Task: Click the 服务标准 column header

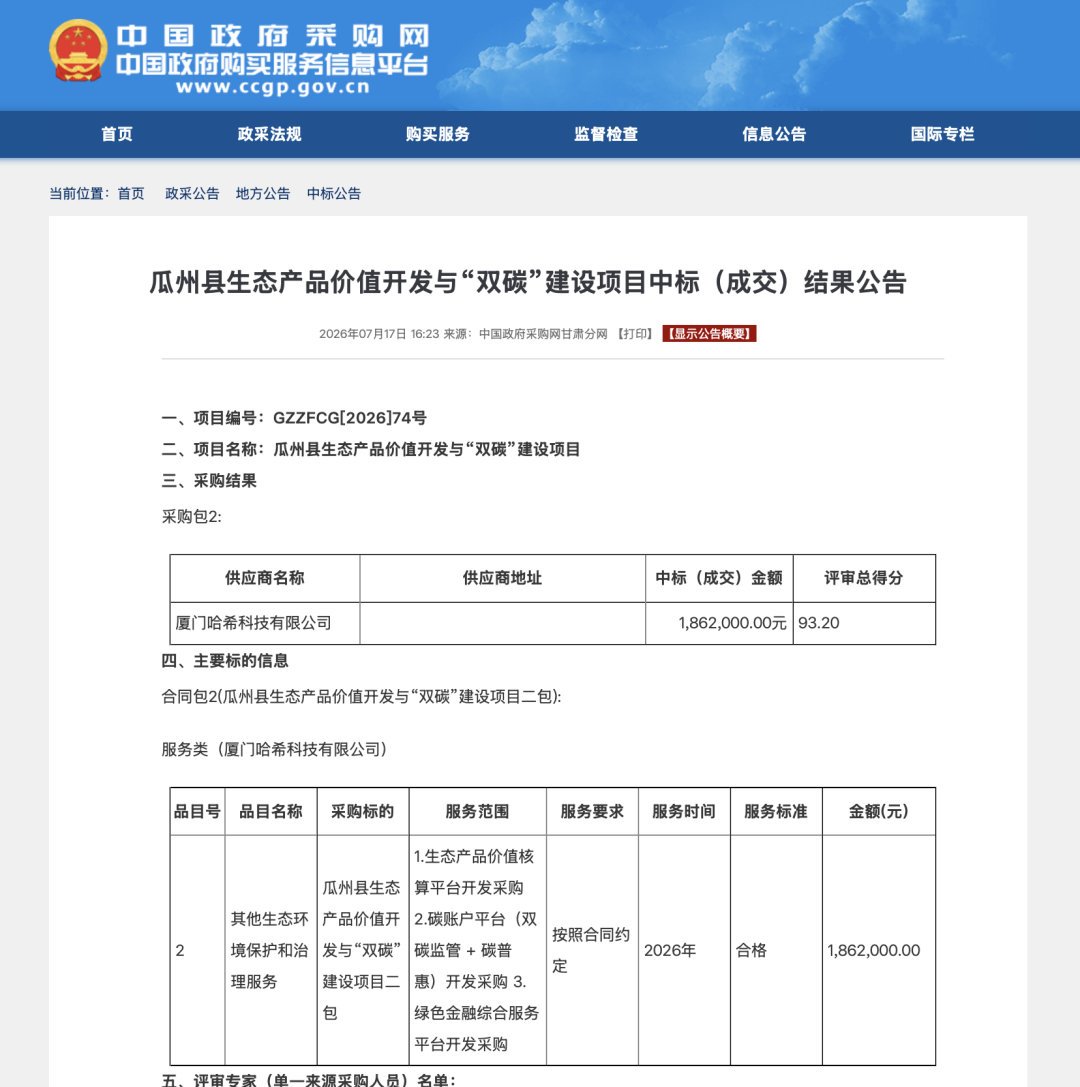Action: point(776,812)
